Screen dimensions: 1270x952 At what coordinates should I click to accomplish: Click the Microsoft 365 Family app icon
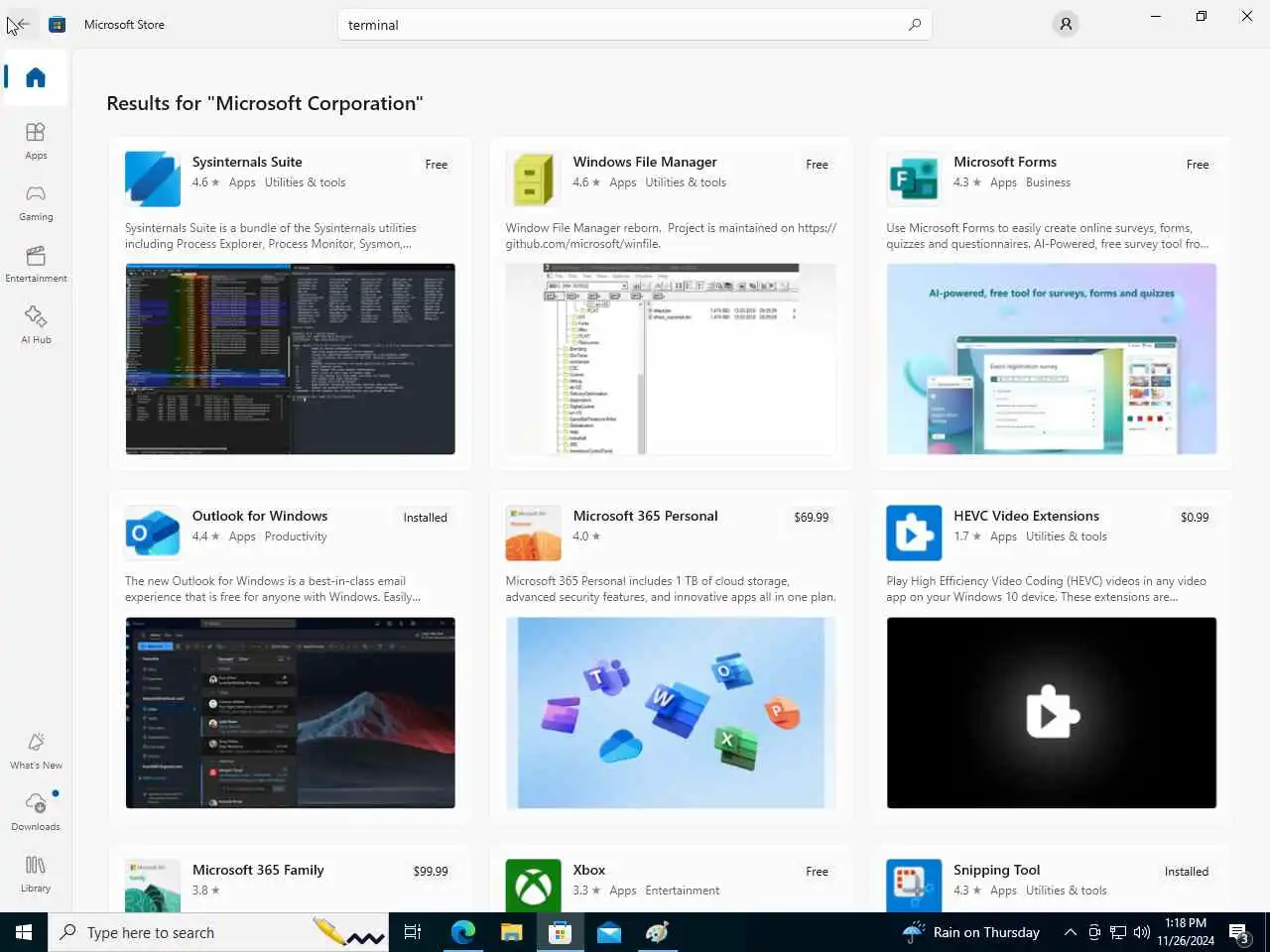click(x=153, y=886)
